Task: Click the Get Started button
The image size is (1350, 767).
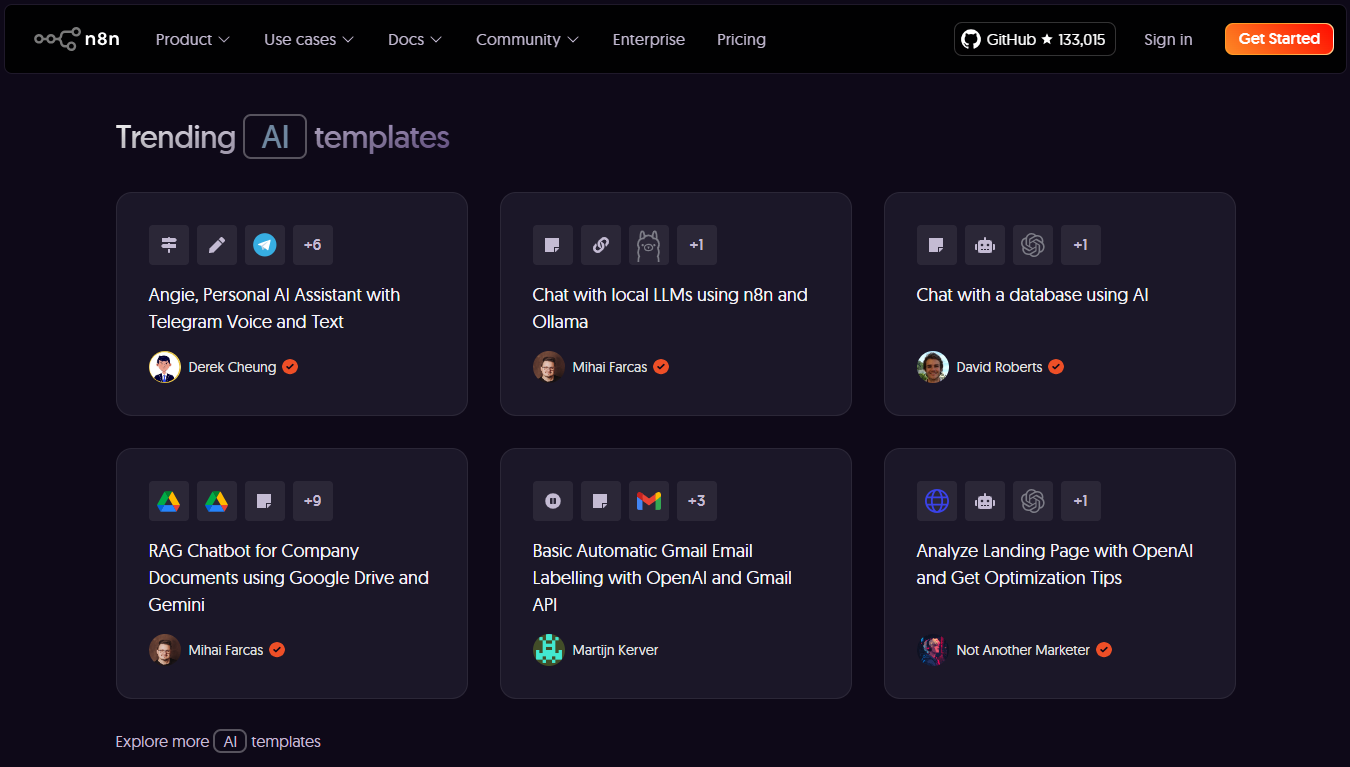Action: 1279,39
